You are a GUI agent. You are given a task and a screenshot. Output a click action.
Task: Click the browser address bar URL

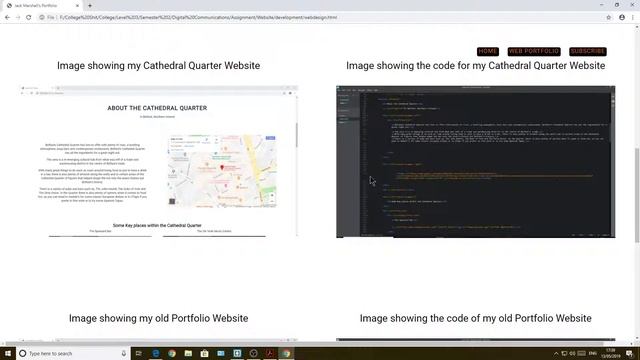(x=198, y=18)
